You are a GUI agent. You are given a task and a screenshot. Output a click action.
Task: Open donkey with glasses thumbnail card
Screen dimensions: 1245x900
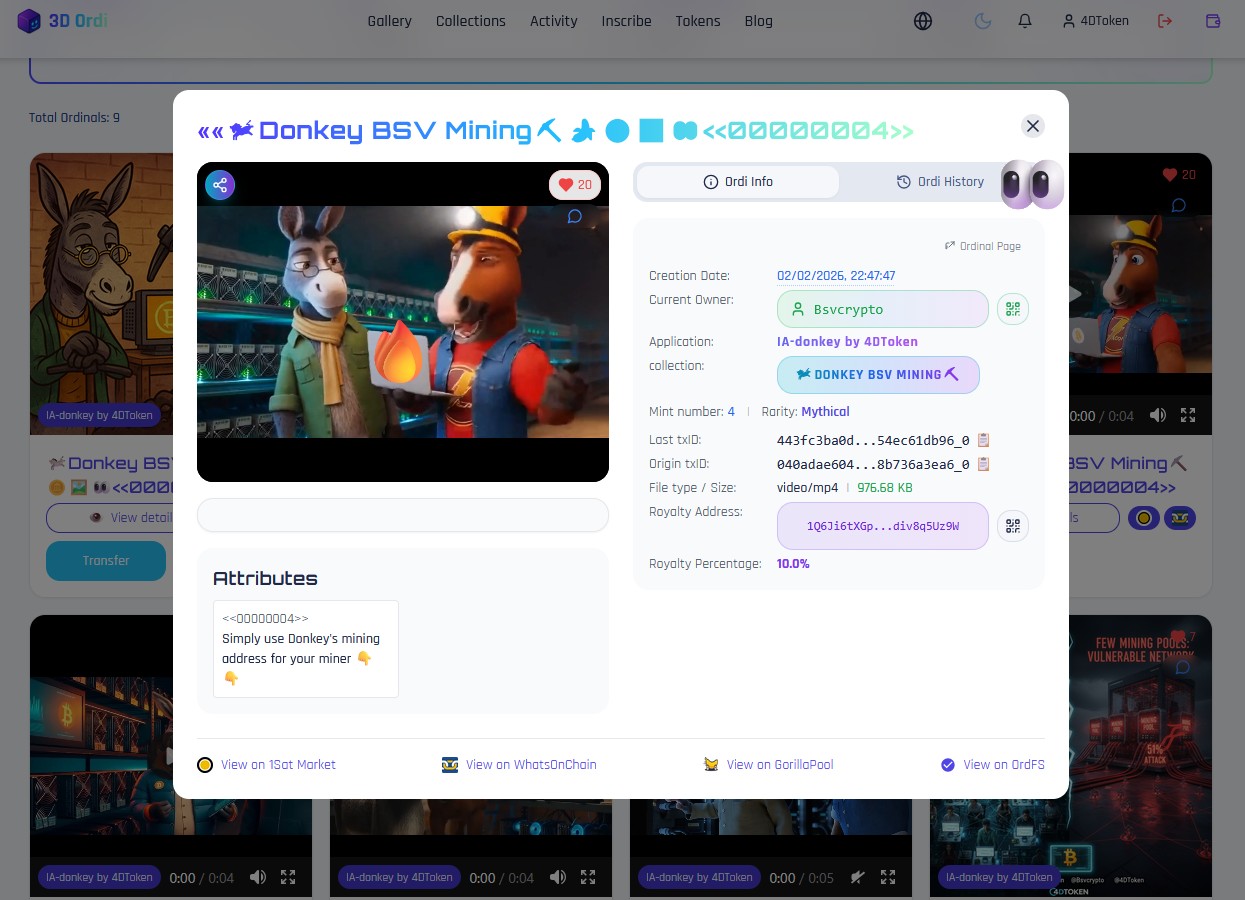click(x=101, y=294)
